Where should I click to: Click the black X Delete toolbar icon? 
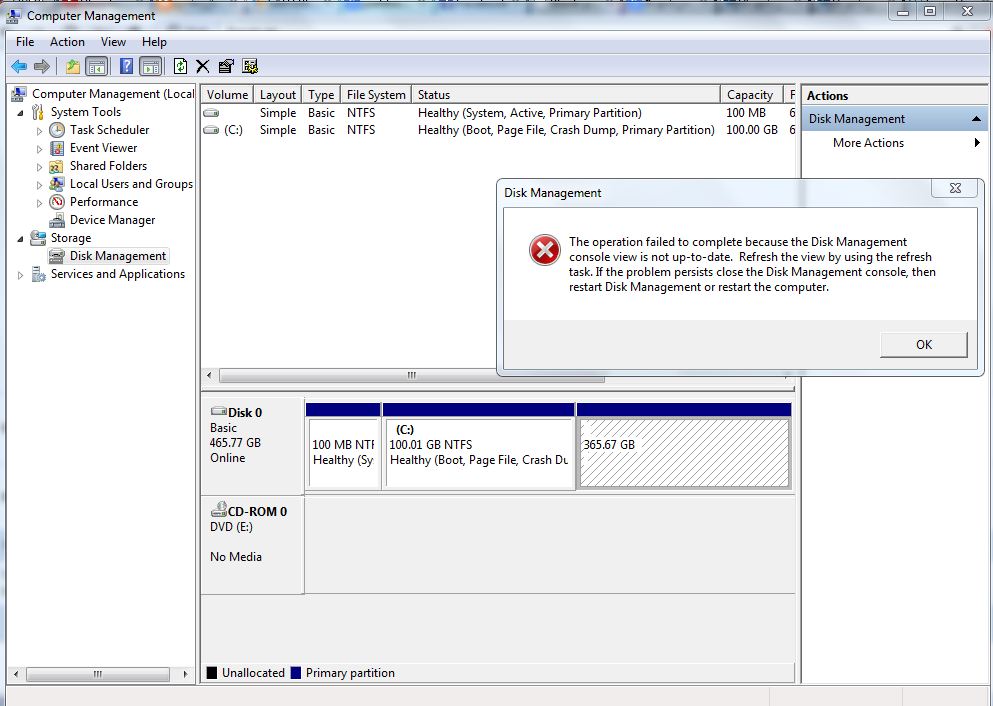tap(203, 66)
